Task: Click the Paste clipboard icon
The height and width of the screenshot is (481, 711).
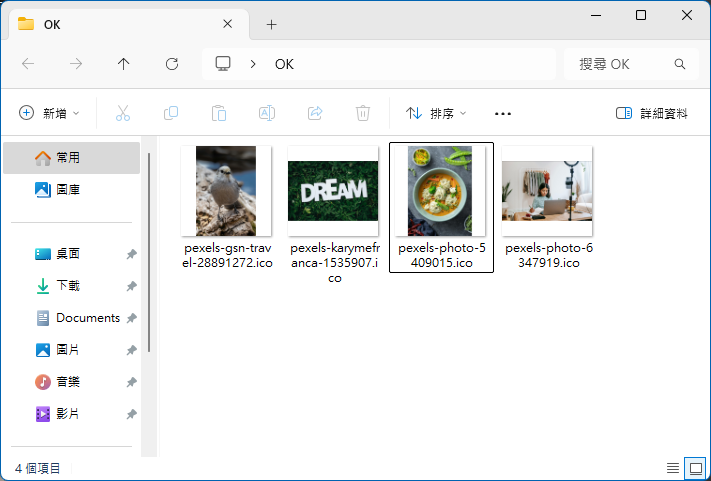Action: [x=219, y=113]
